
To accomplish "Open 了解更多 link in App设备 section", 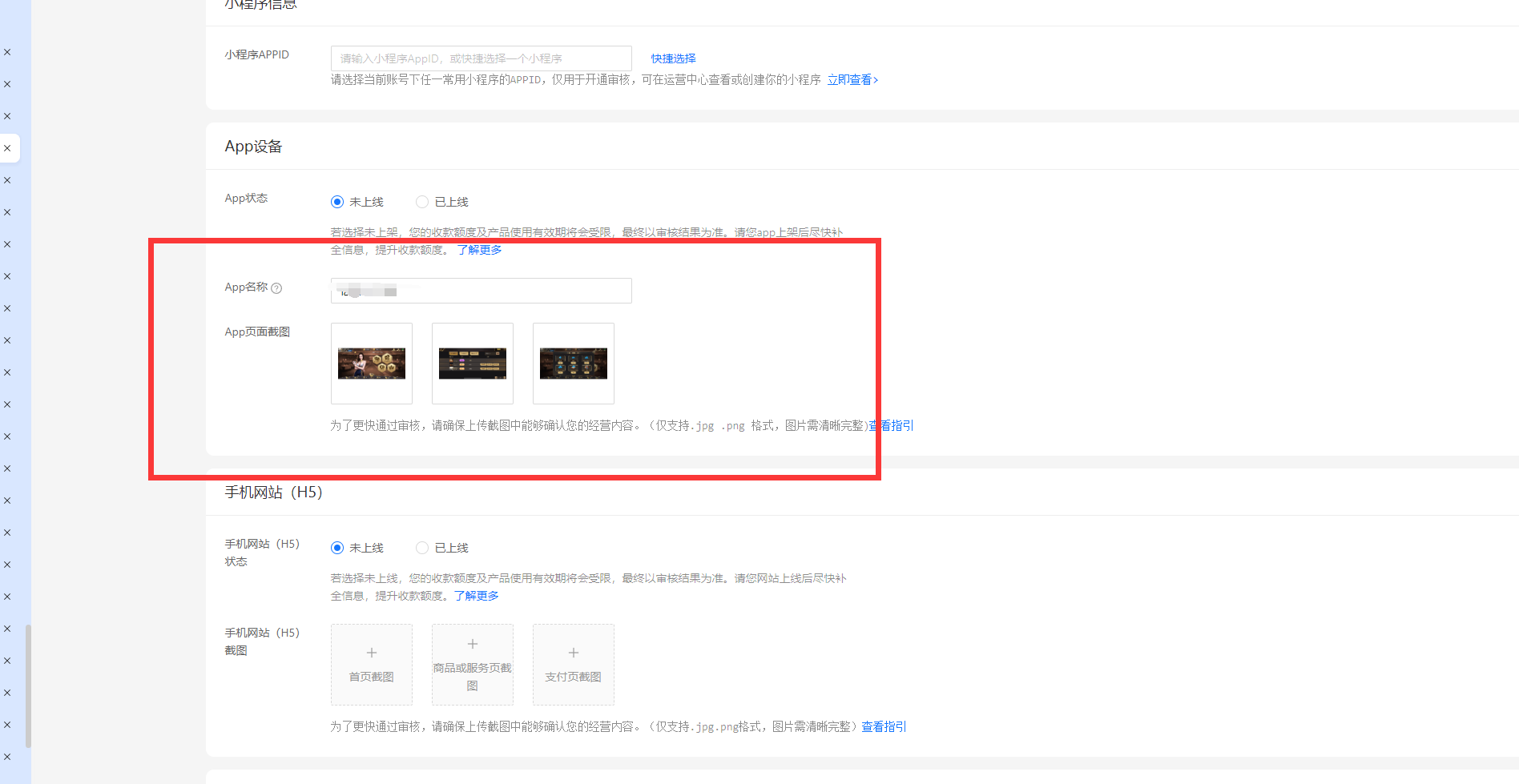I will tap(479, 250).
